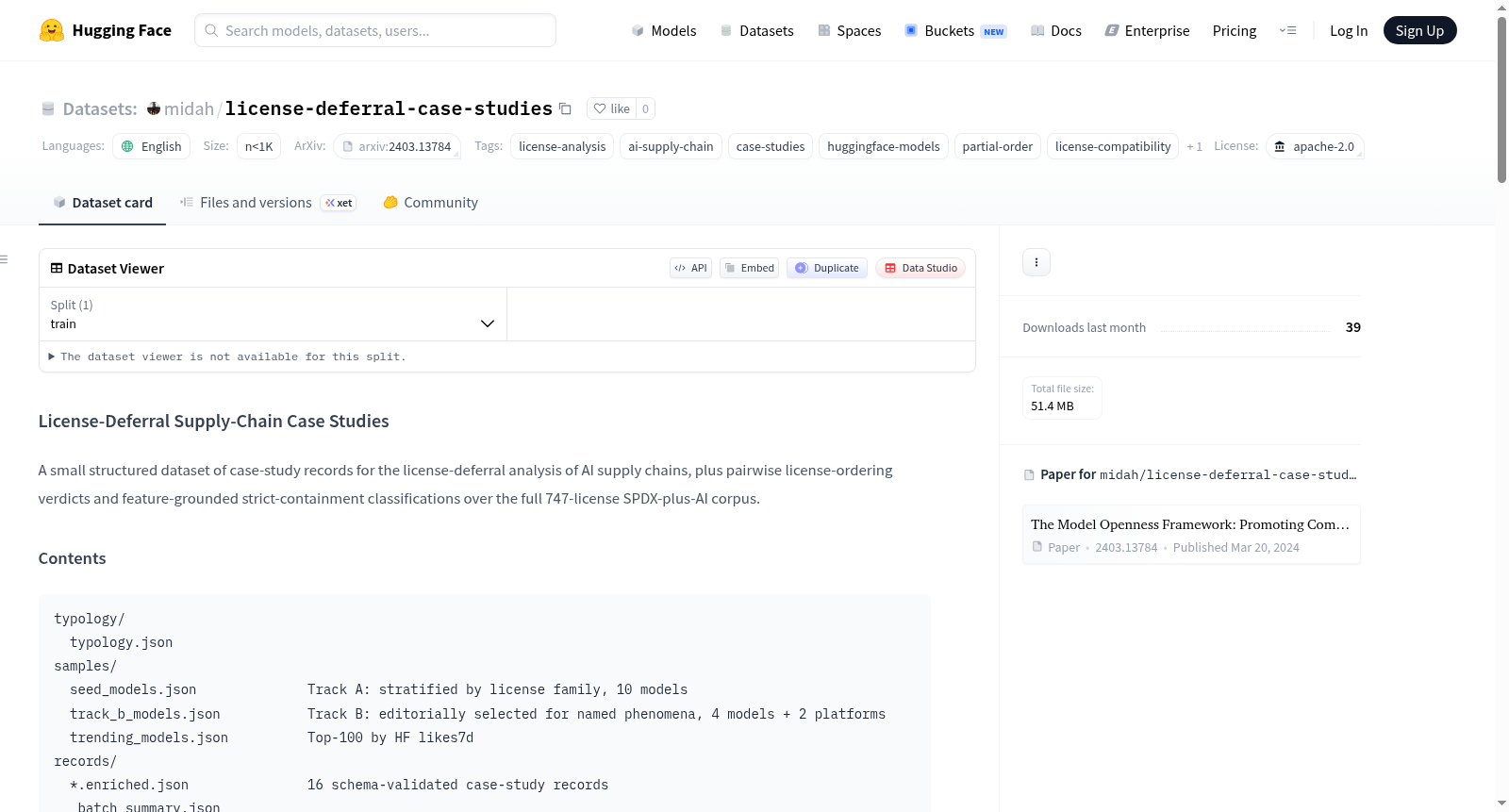
Task: Click the huggingface-models tag
Action: coord(884,146)
